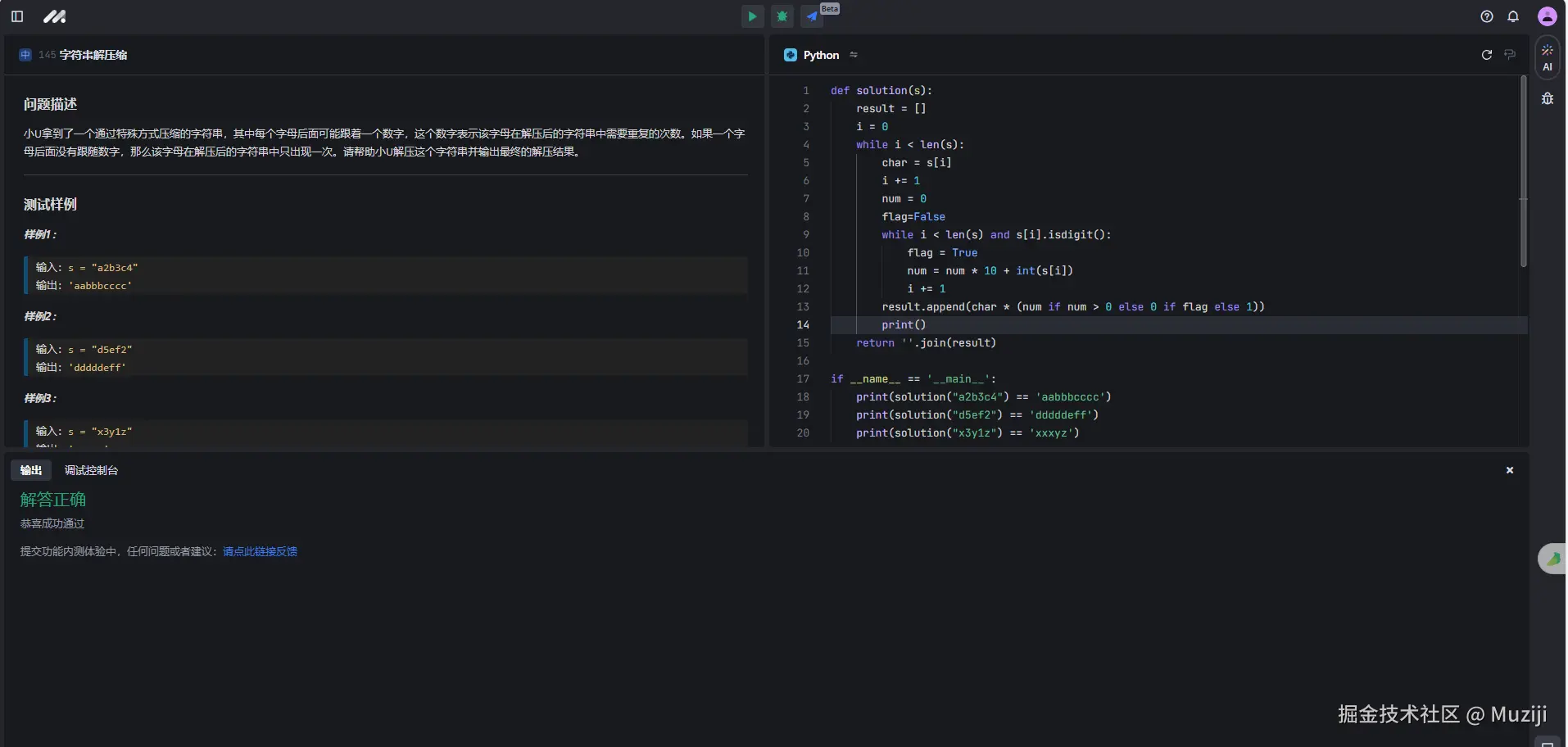Image resolution: width=1568 pixels, height=747 pixels.
Task: Reset code with the refresh icon
Action: coord(1486,55)
